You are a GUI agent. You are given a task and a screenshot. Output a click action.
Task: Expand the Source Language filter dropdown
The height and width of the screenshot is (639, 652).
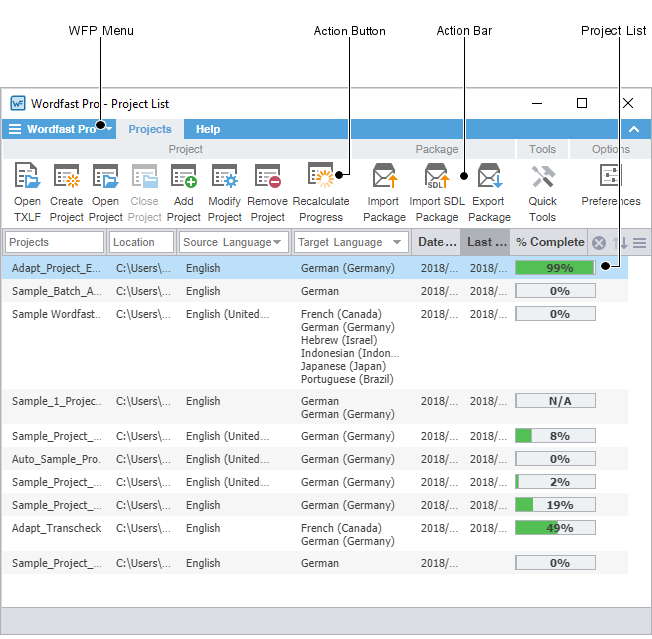point(277,242)
